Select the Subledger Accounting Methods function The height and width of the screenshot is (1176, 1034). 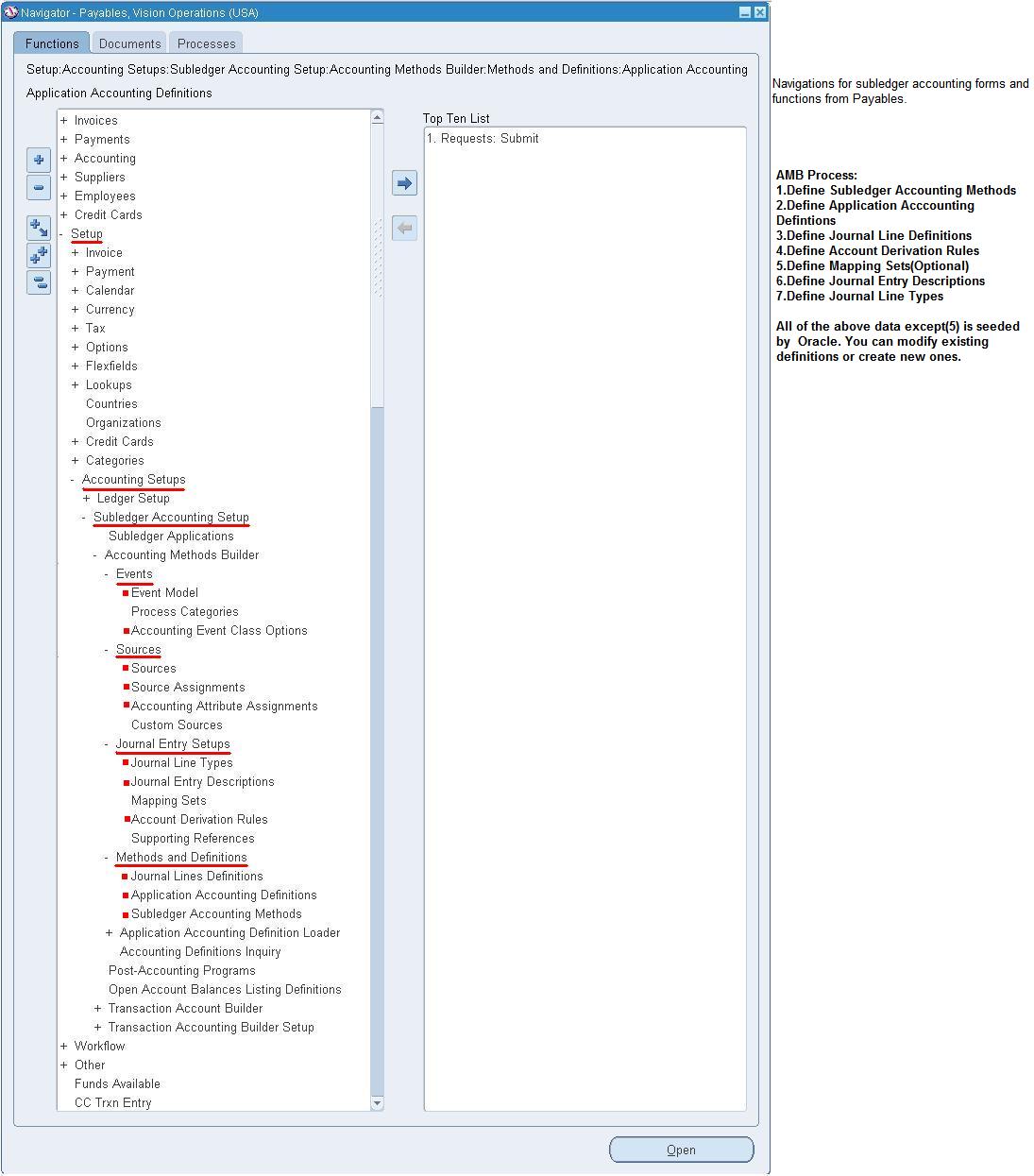(216, 913)
